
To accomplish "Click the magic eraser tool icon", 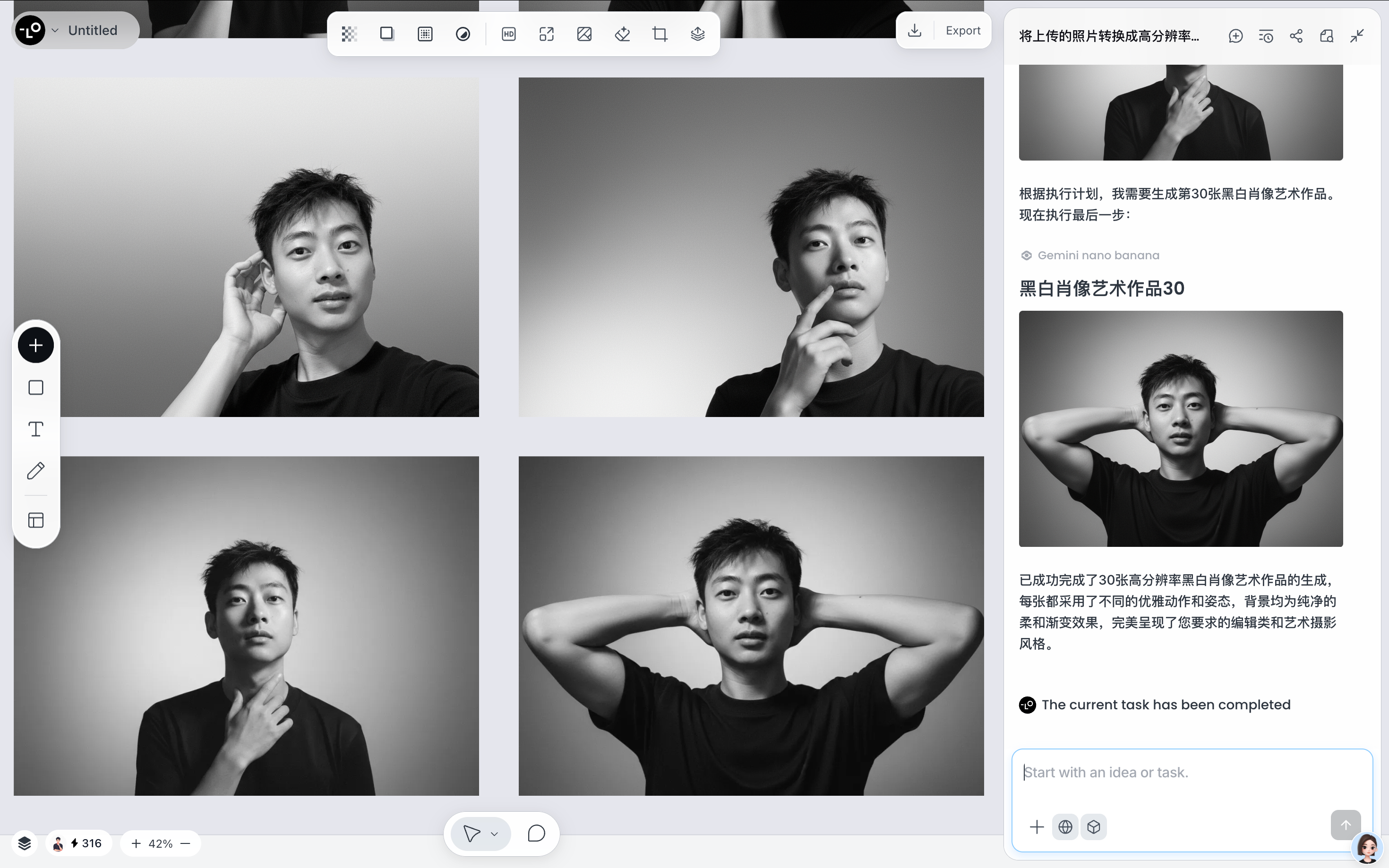I will click(x=622, y=34).
